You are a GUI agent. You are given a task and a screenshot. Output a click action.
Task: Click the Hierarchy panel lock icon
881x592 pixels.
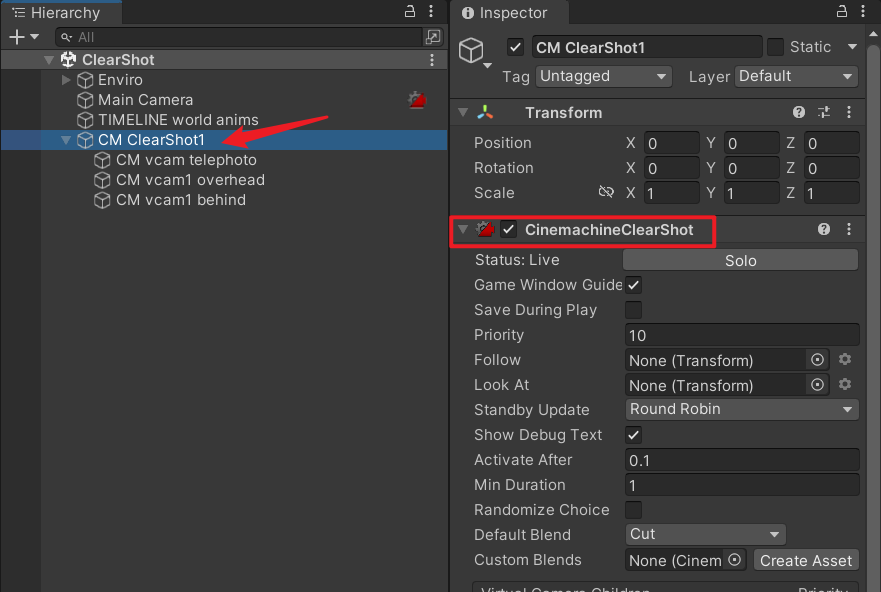(x=410, y=11)
